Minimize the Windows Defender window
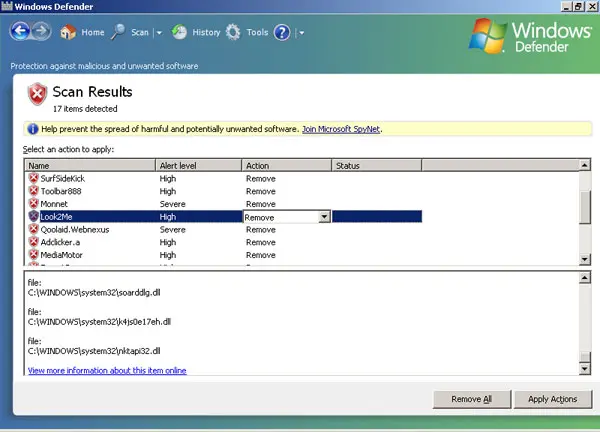600x432 pixels. click(x=566, y=6)
